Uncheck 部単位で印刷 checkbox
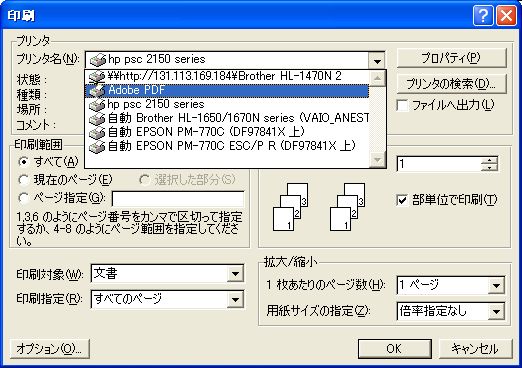The width and height of the screenshot is (522, 368). (x=402, y=200)
